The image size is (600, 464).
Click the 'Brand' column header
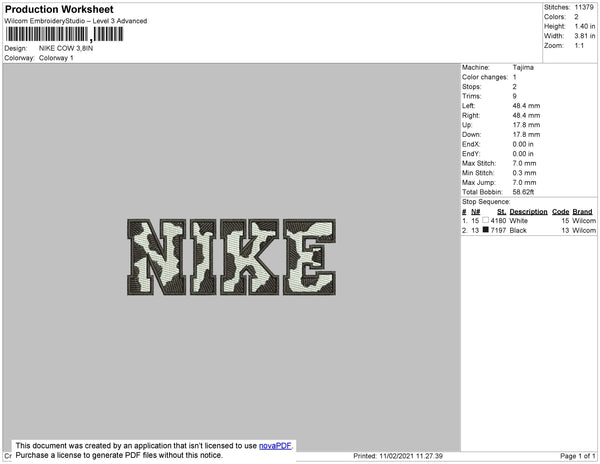click(x=582, y=212)
